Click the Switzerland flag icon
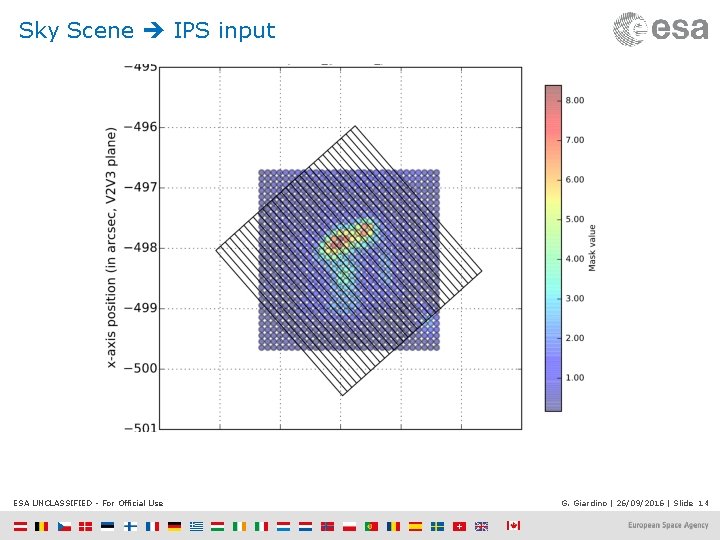The image size is (720, 540). click(x=460, y=526)
